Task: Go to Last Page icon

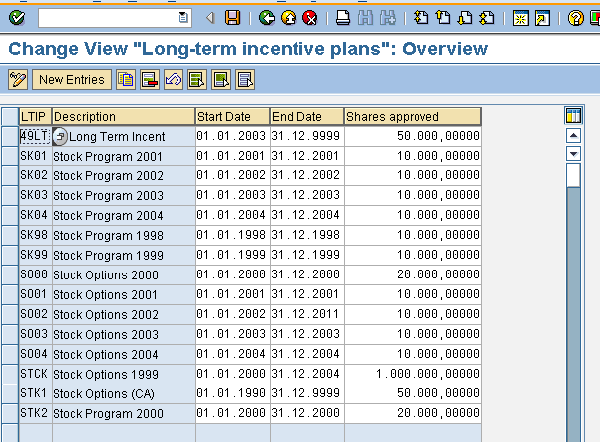Action: (x=487, y=18)
